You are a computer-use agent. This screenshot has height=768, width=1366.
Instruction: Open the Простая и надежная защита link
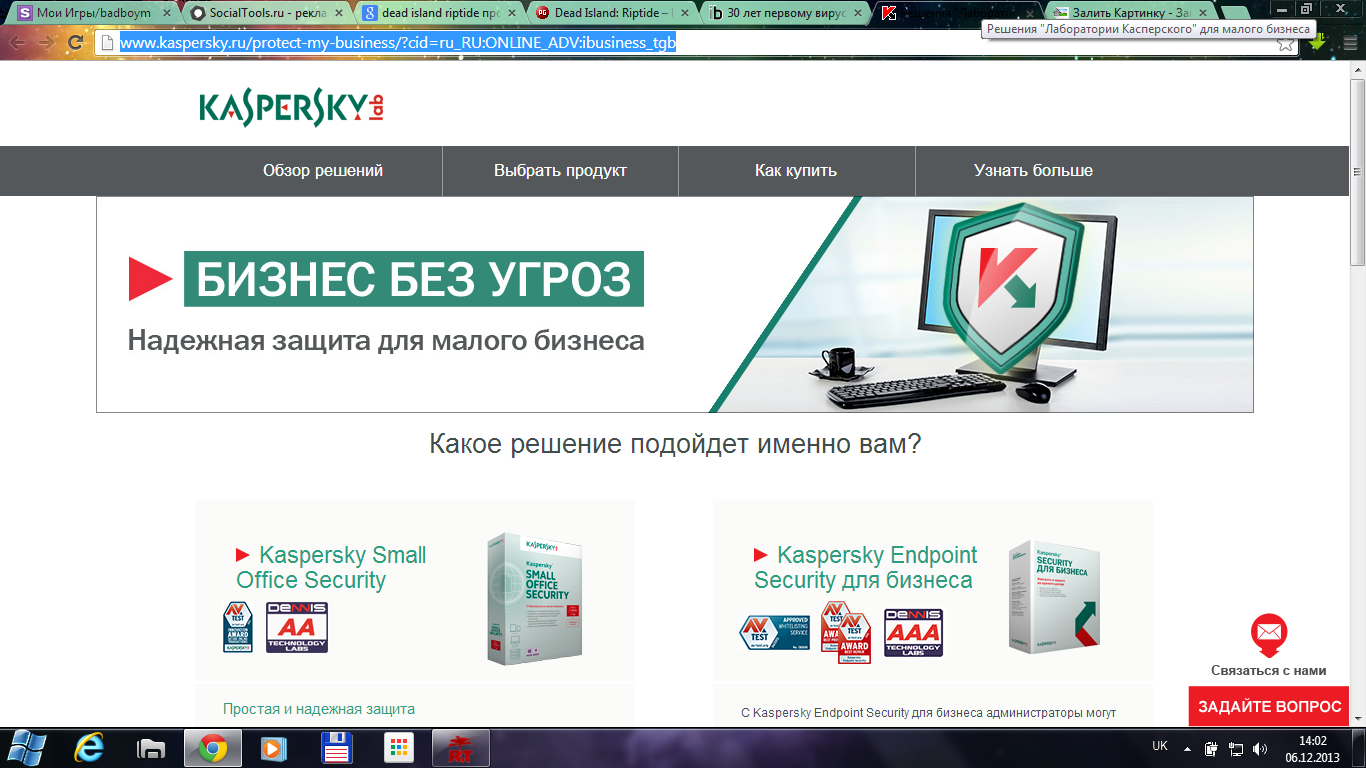(319, 709)
